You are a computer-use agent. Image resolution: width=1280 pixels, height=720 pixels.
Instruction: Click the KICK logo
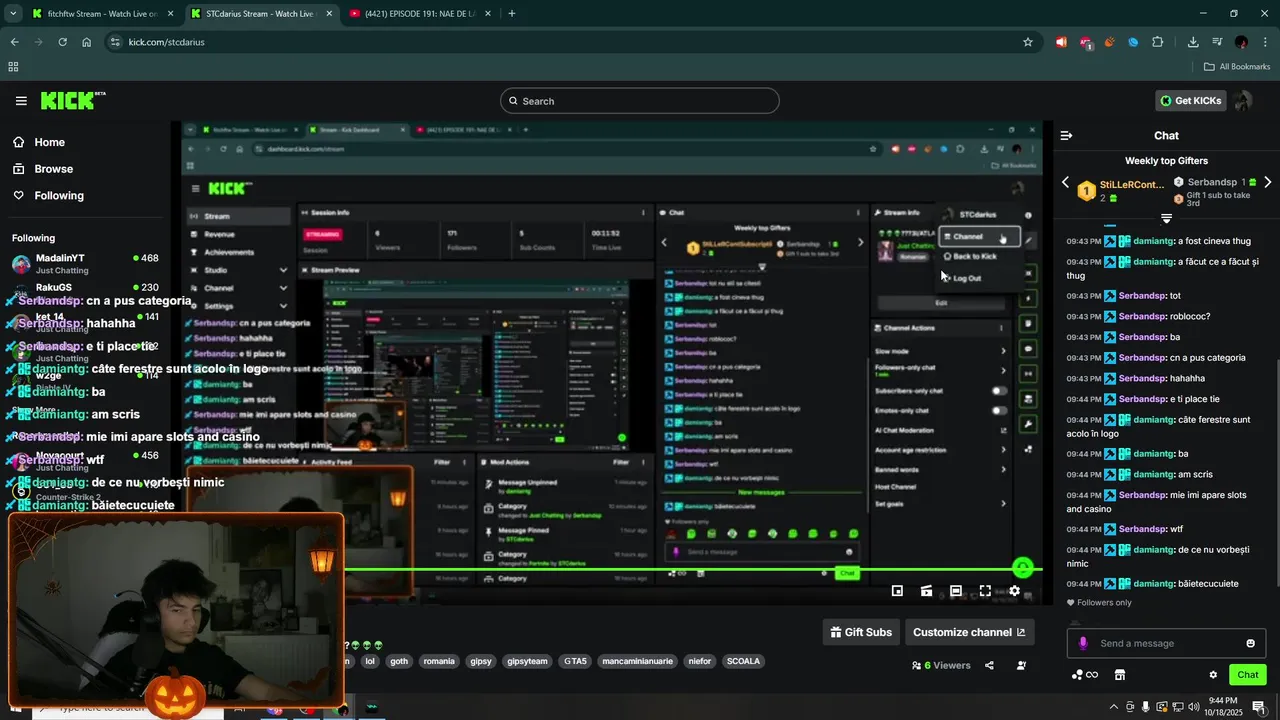pyautogui.click(x=72, y=100)
